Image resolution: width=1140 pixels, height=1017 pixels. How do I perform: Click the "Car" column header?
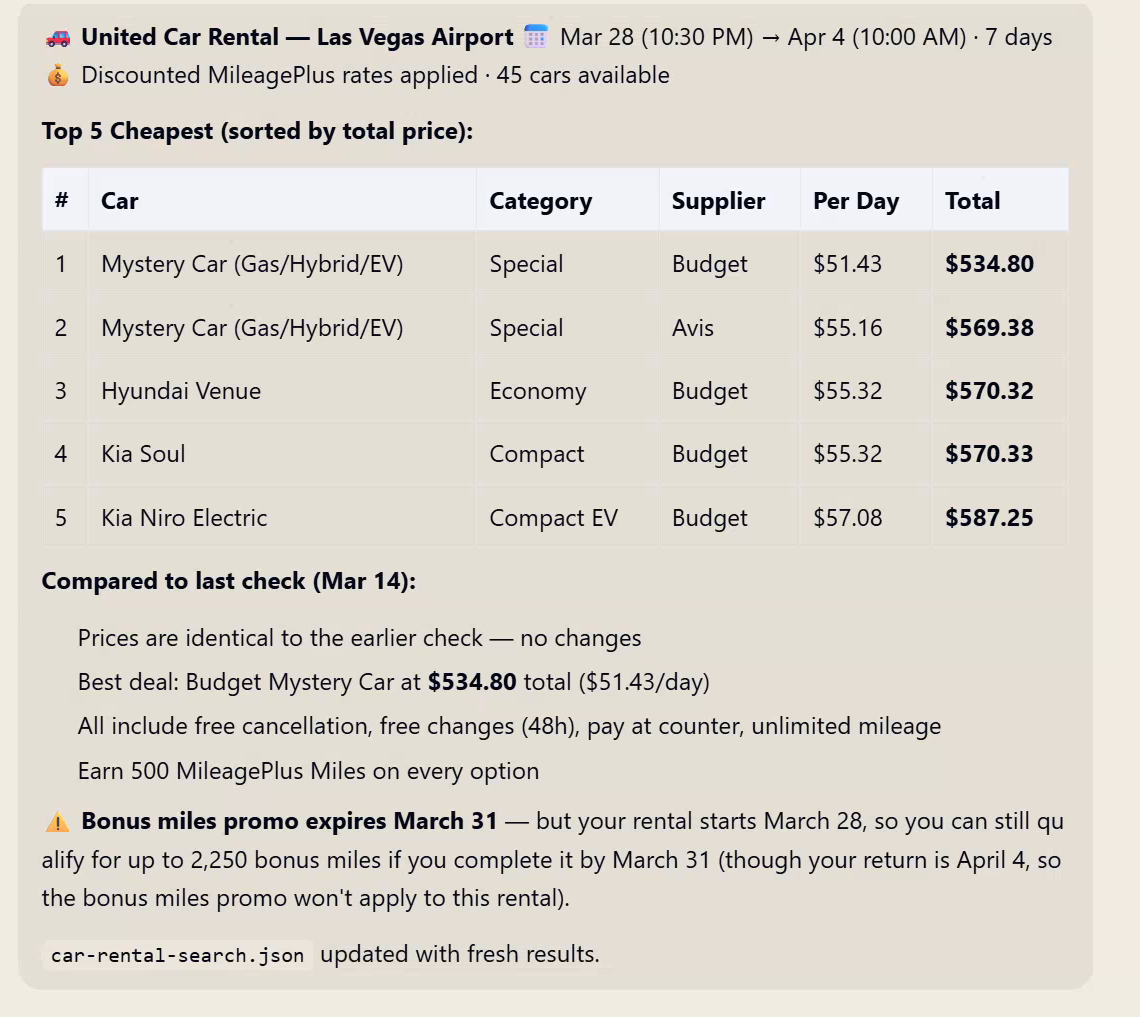click(119, 201)
